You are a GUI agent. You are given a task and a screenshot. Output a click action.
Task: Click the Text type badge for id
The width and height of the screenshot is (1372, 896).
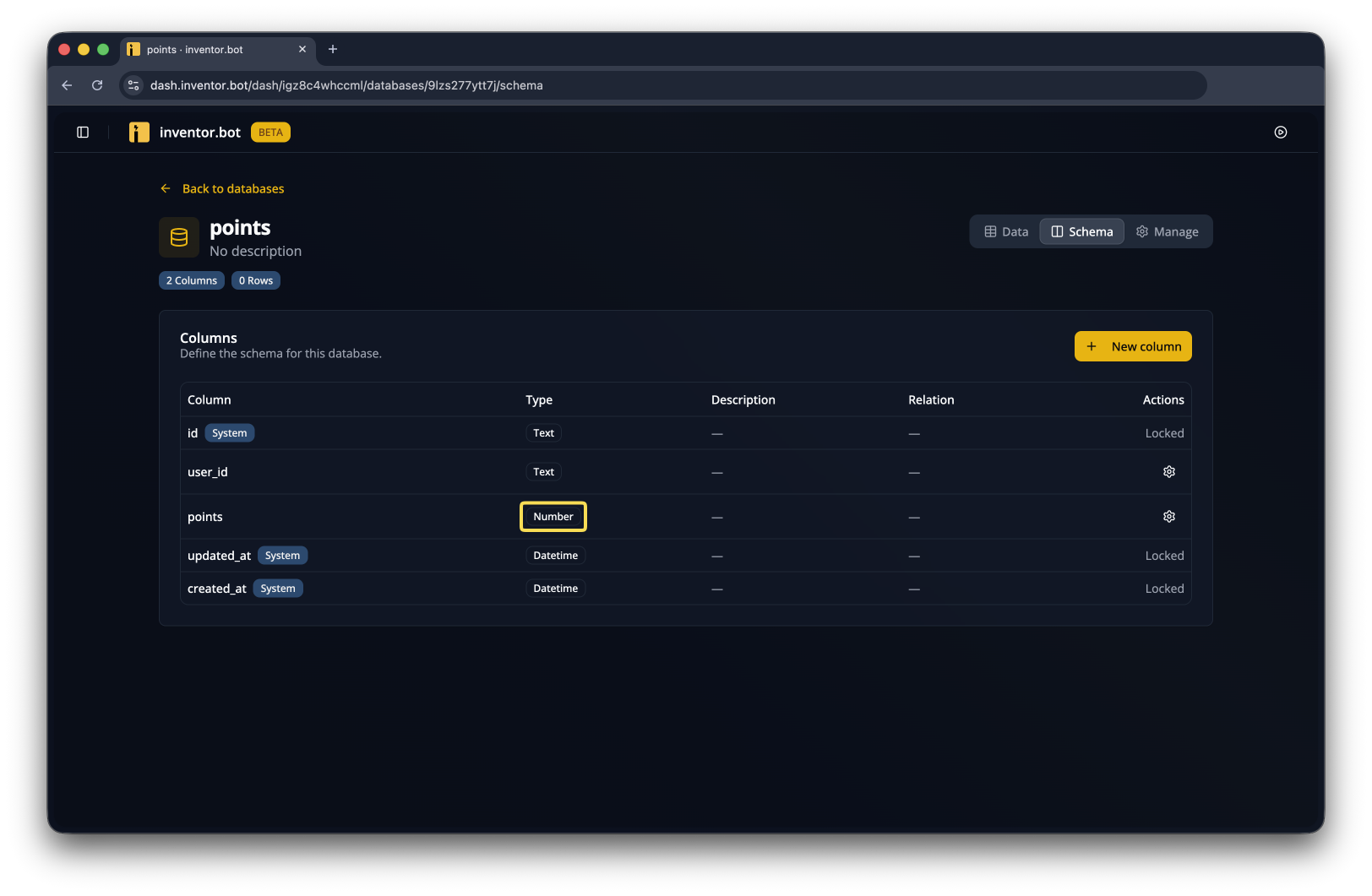(543, 433)
